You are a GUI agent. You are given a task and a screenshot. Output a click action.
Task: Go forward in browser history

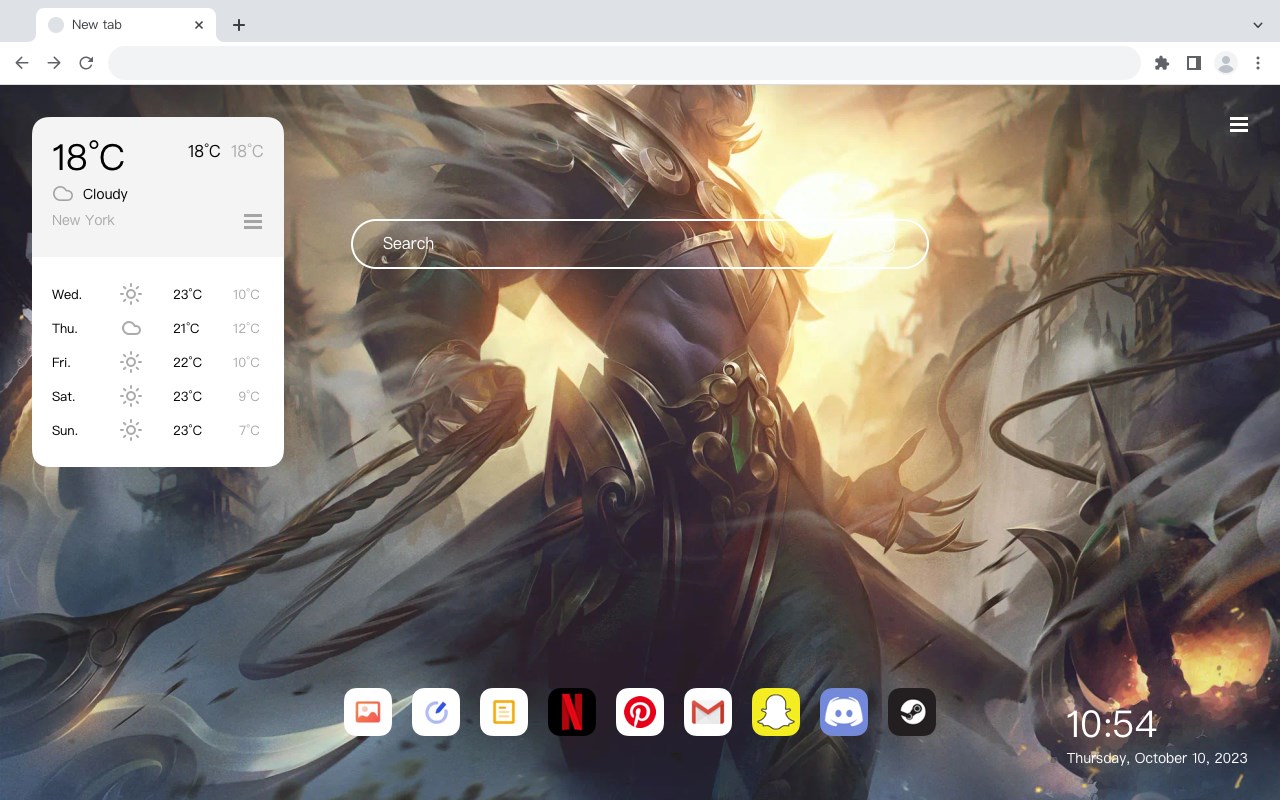(x=54, y=63)
